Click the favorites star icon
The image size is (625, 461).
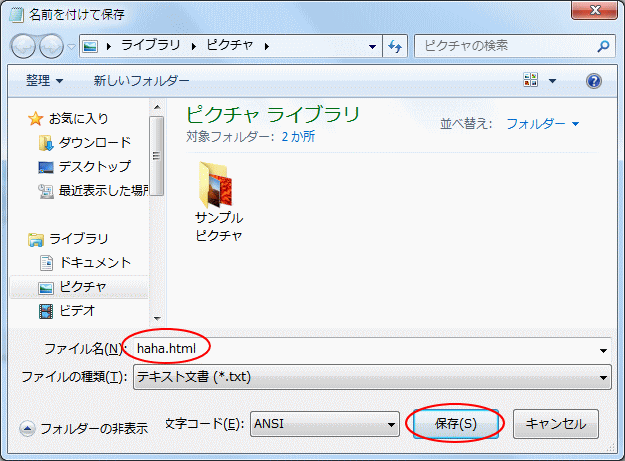35,118
